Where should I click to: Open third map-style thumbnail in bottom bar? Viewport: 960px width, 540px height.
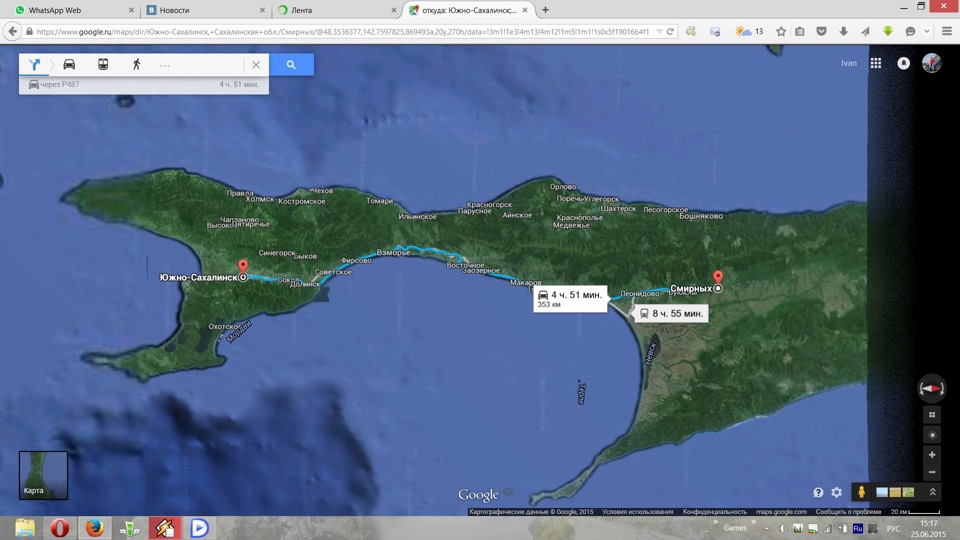(908, 492)
